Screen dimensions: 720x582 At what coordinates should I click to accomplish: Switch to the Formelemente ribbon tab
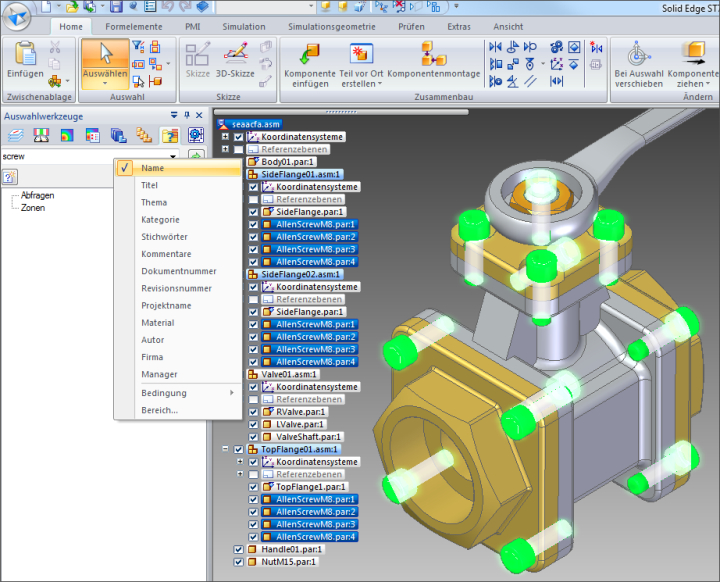click(134, 27)
